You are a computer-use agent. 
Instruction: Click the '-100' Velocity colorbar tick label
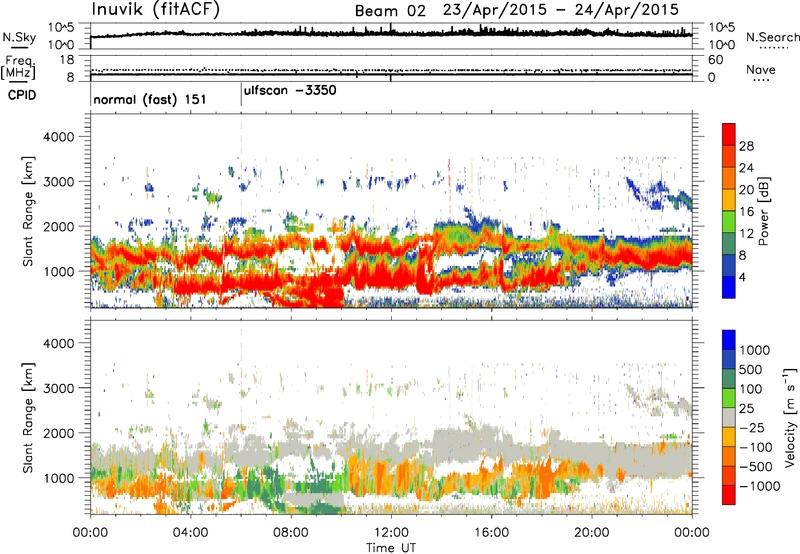pyautogui.click(x=756, y=447)
